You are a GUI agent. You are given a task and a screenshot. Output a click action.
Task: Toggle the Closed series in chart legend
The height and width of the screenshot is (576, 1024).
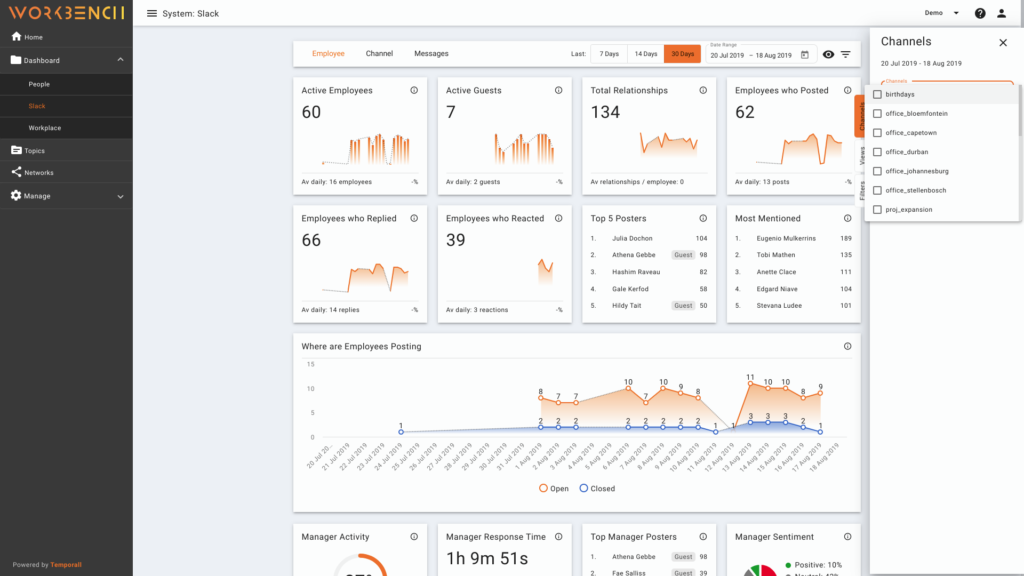click(x=597, y=488)
